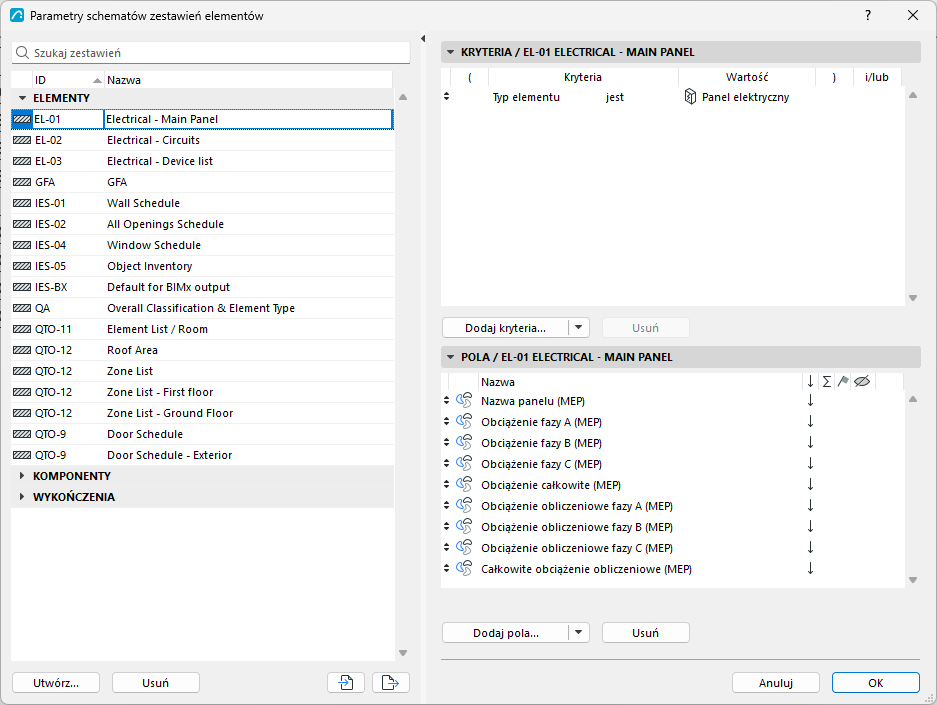
Task: Click the schedule icon for EL-02
Action: [22, 140]
